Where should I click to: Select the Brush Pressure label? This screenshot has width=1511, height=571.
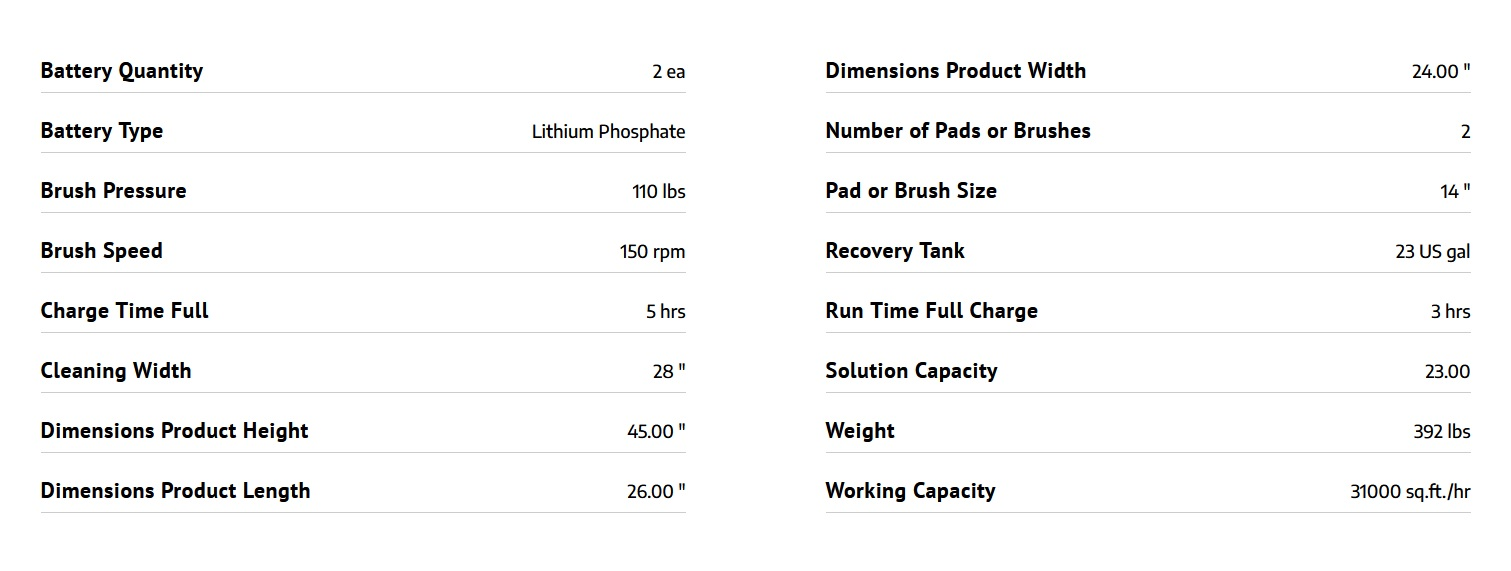pos(113,191)
